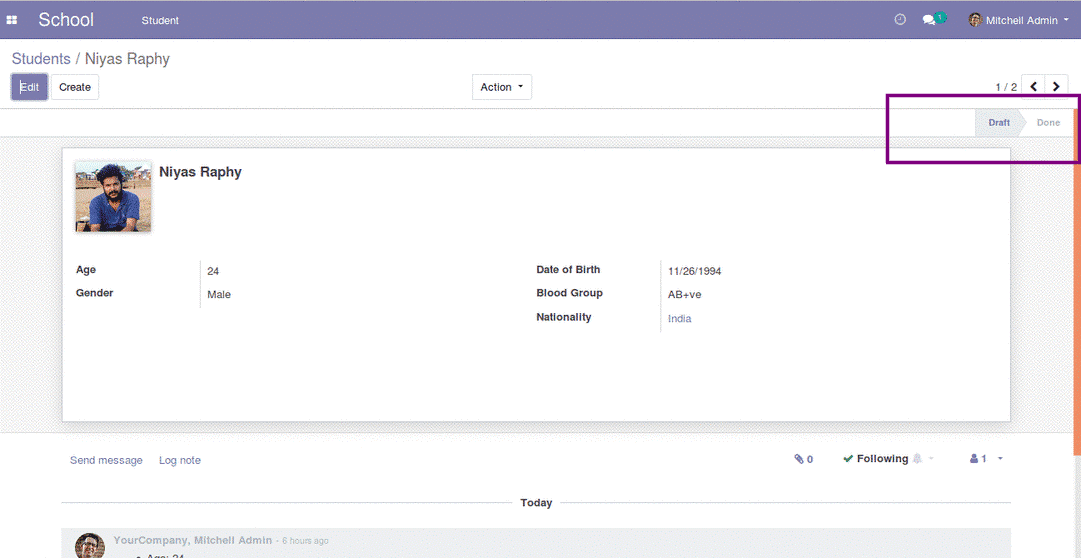Open the apps grid menu icon
The width and height of the screenshot is (1081, 558).
click(x=12, y=20)
